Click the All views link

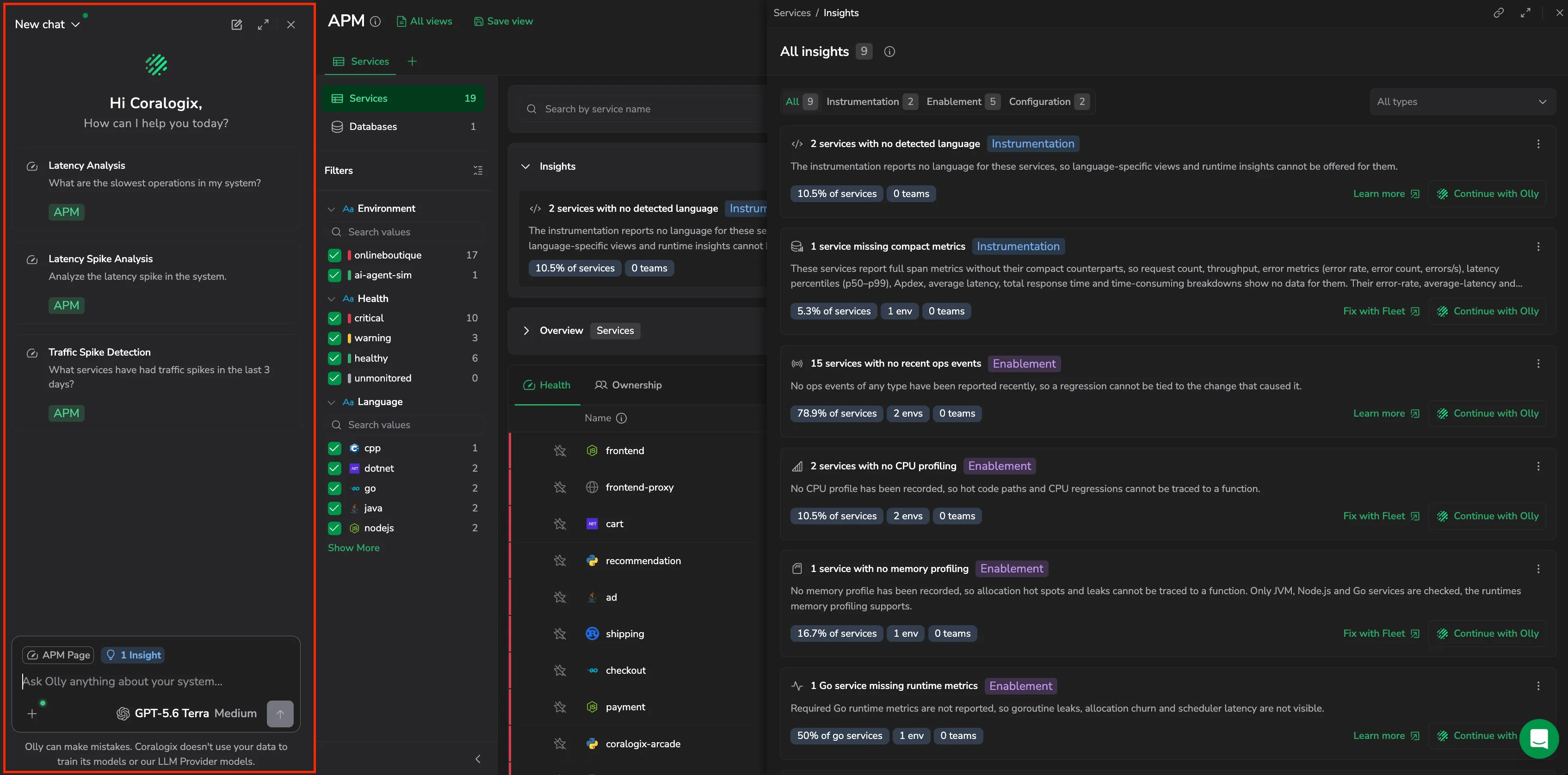tap(424, 21)
